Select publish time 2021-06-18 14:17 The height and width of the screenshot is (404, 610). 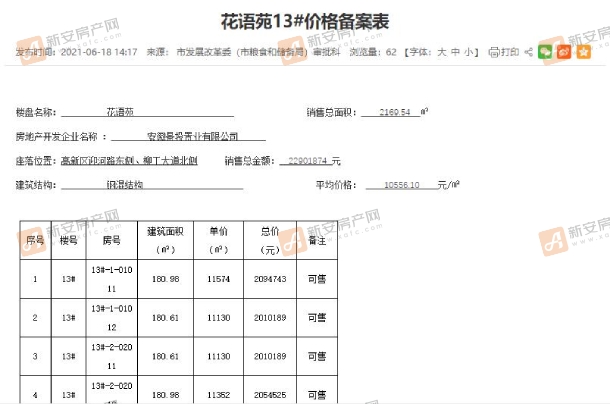coord(99,52)
